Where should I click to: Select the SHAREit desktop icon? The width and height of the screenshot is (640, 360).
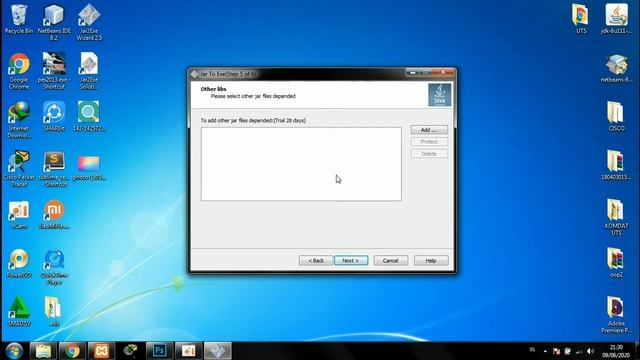(54, 116)
